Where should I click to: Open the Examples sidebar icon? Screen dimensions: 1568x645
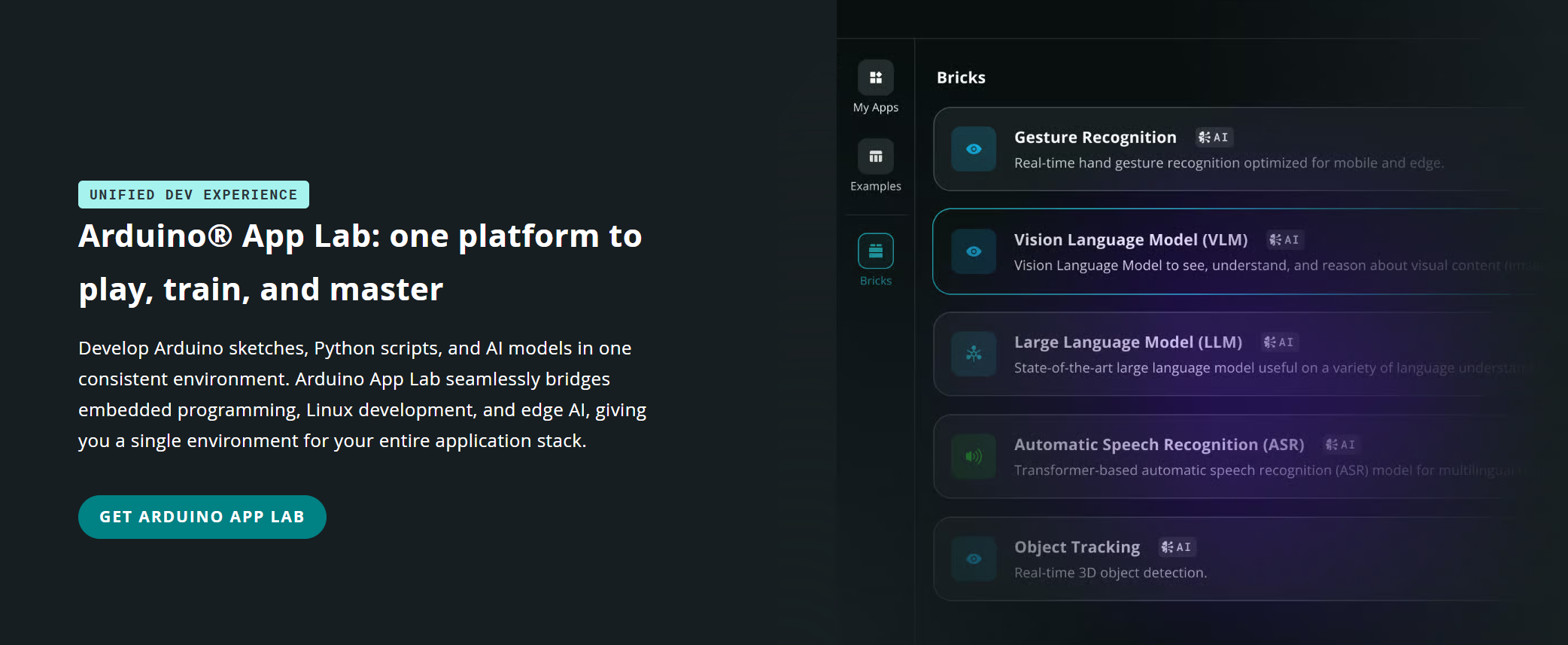coord(876,157)
